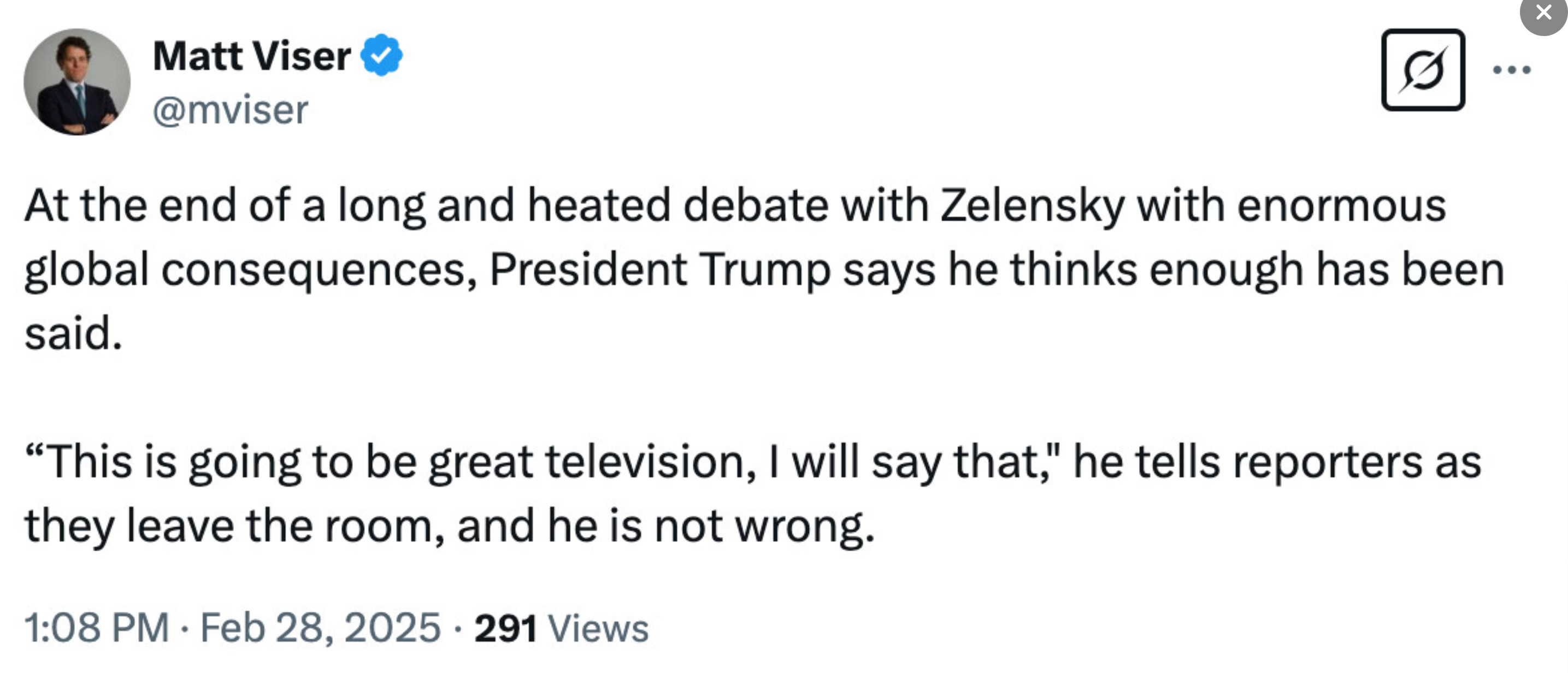Open the @mviser handle link
Viewport: 1568px width, 673px height.
(230, 110)
